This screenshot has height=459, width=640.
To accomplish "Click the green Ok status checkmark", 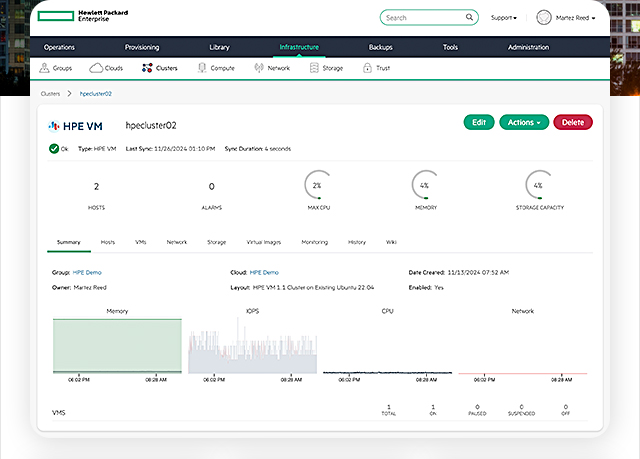I will 54,149.
